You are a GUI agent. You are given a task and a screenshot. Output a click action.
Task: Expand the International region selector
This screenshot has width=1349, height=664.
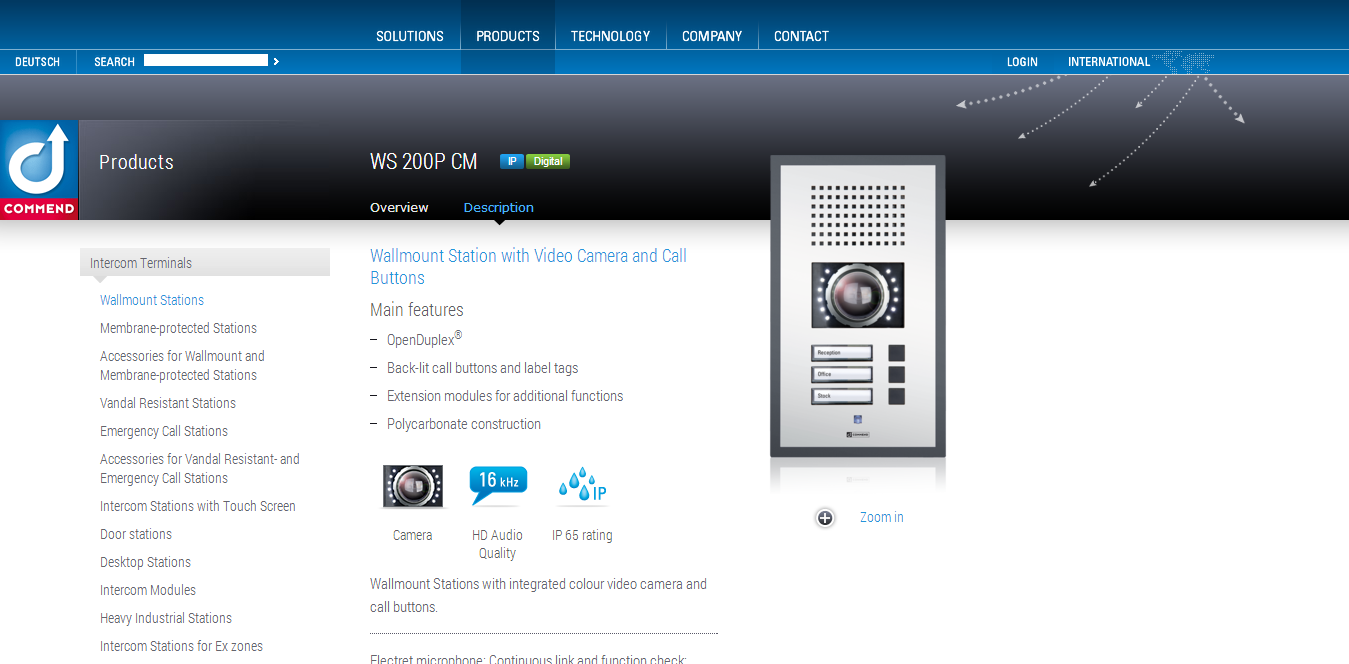pos(1108,62)
